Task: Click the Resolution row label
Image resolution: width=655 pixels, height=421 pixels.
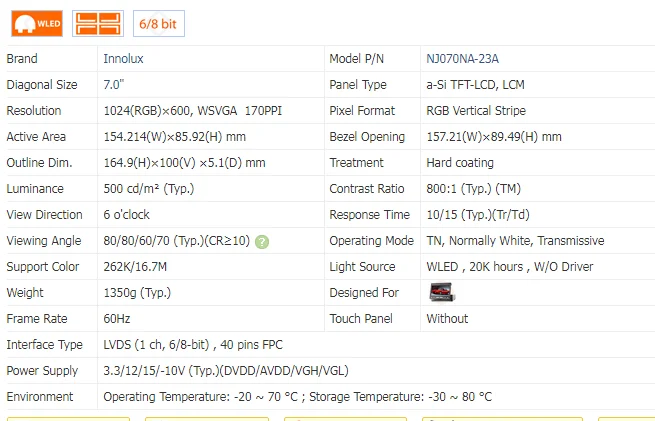Action: [33, 111]
